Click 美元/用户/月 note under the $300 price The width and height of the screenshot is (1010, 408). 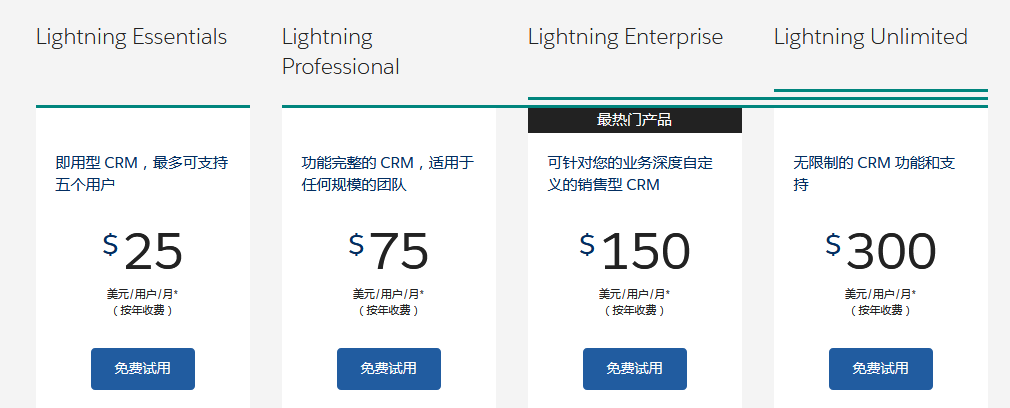pyautogui.click(x=880, y=294)
